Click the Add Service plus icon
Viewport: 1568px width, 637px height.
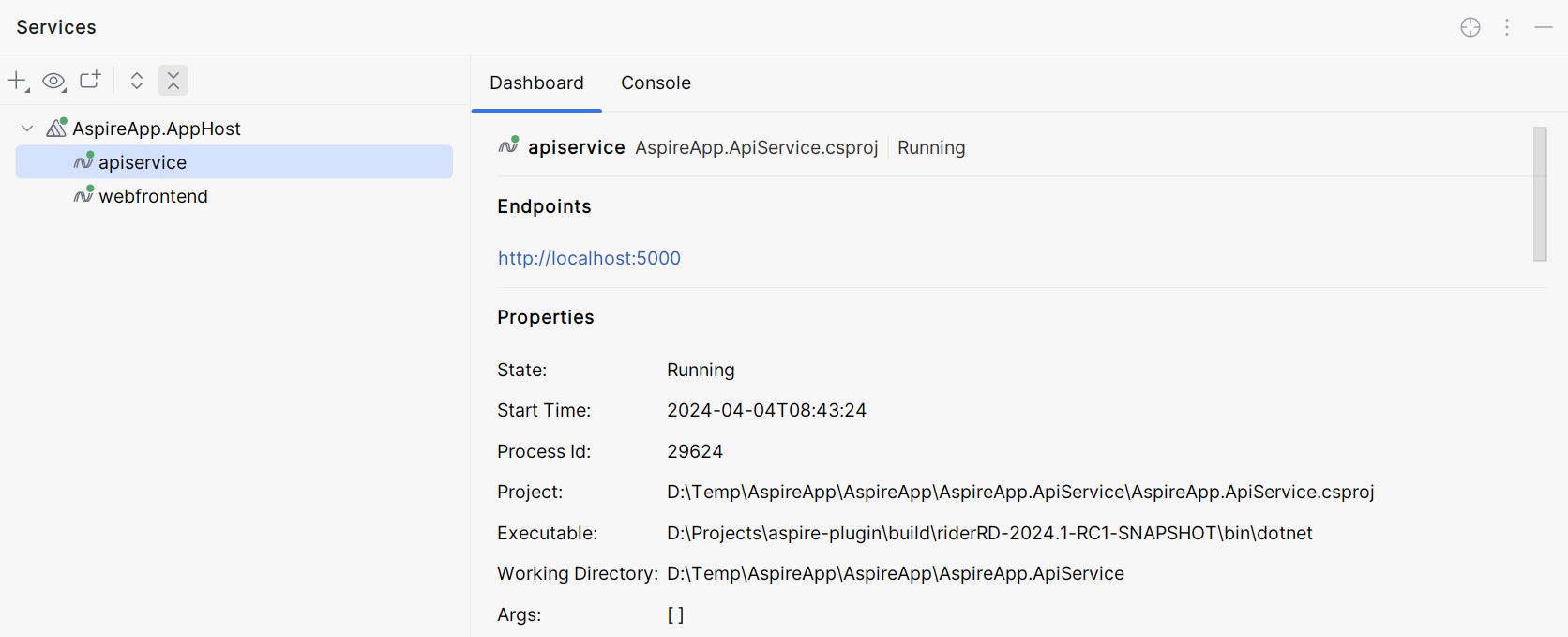[17, 81]
